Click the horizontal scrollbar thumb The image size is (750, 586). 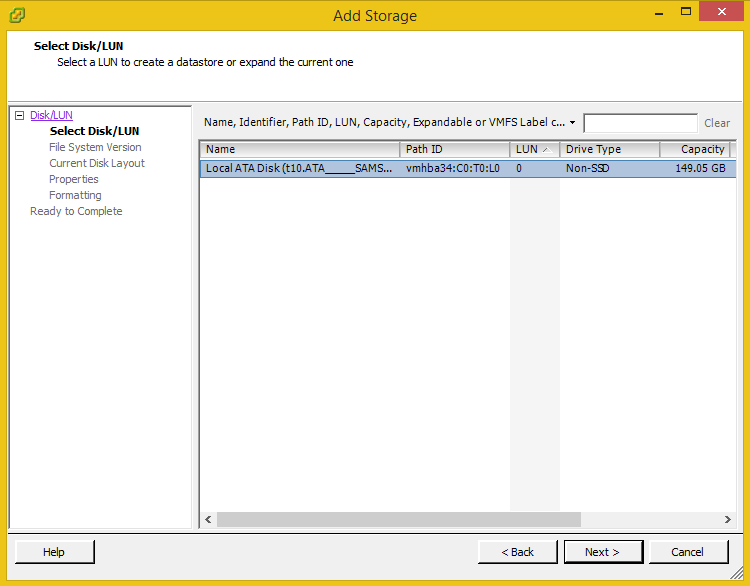(398, 520)
